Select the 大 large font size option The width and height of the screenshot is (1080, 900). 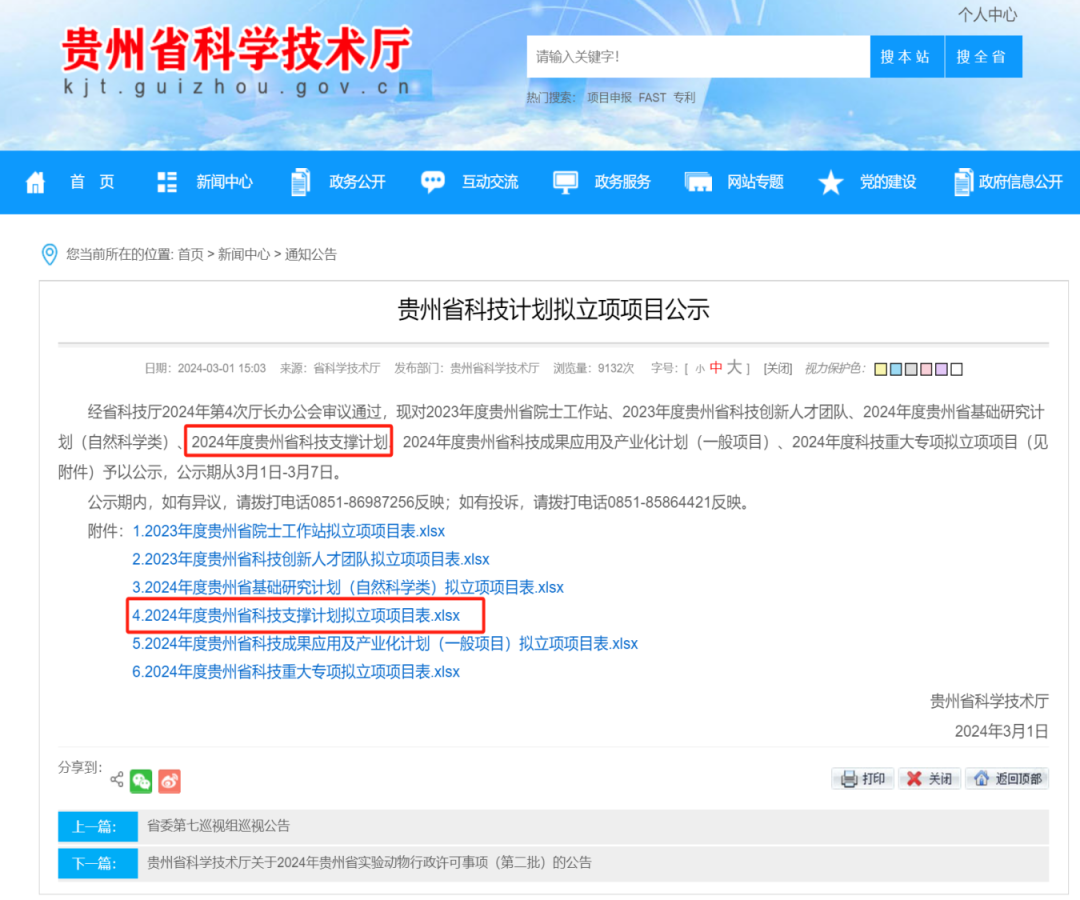point(735,367)
